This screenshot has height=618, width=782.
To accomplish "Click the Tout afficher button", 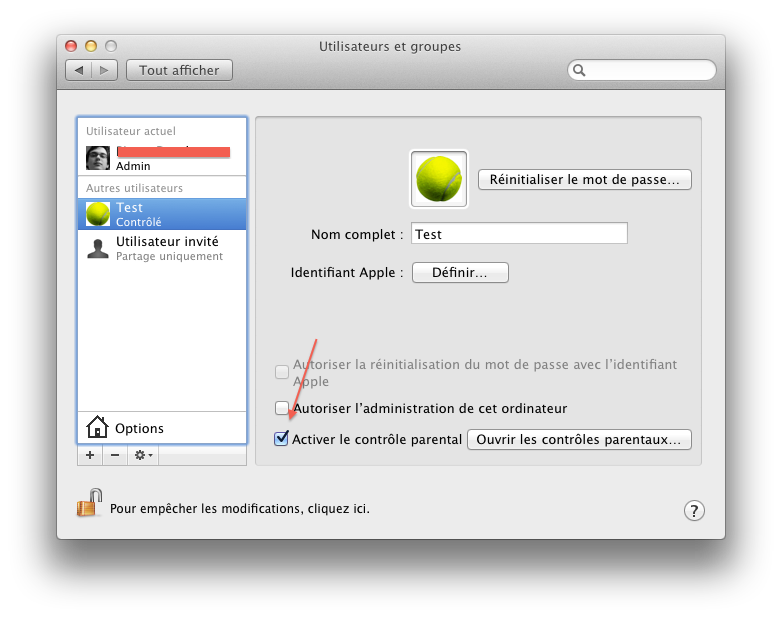I will coord(181,70).
